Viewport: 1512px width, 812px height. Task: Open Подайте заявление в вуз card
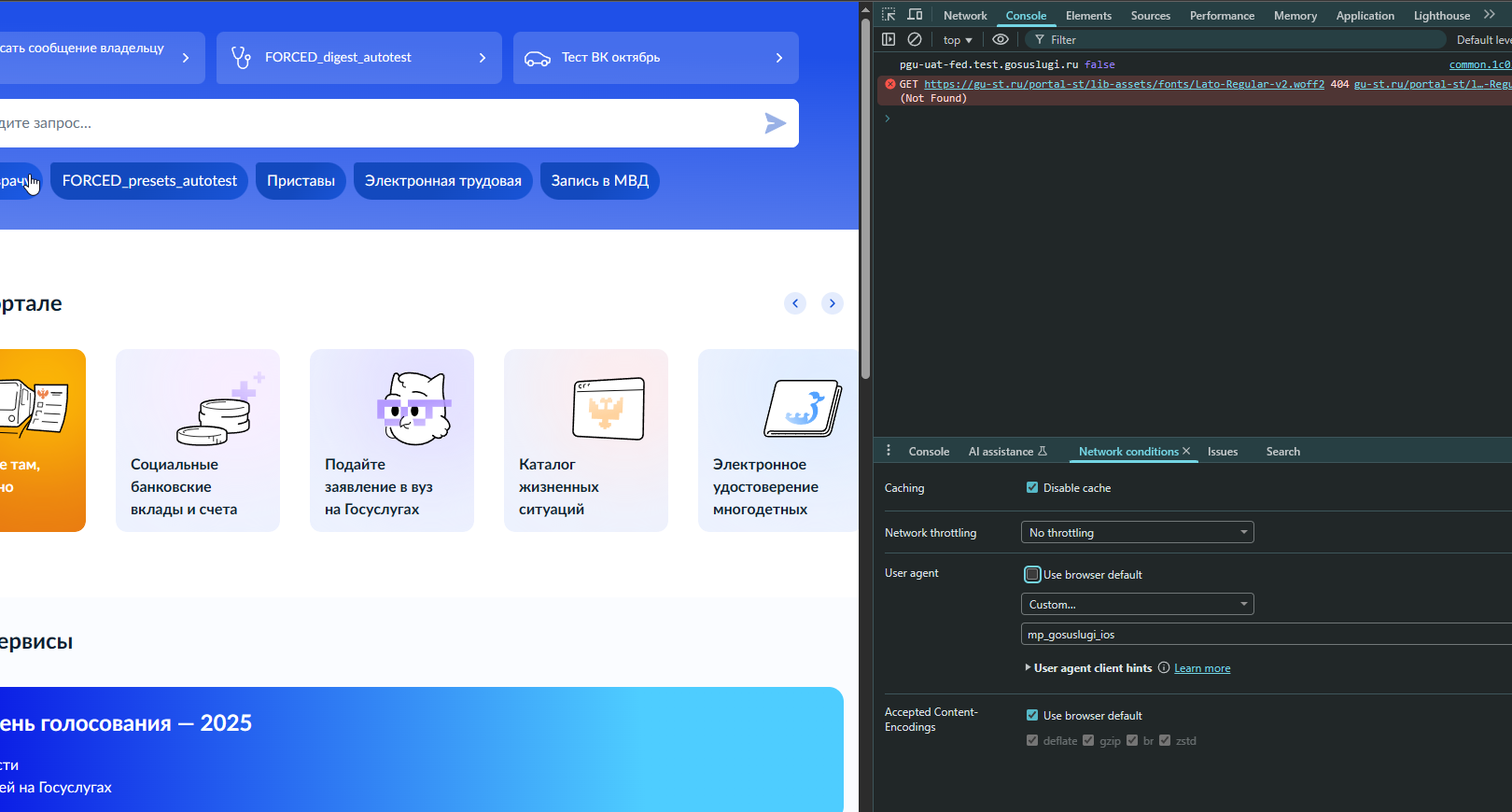pyautogui.click(x=392, y=441)
